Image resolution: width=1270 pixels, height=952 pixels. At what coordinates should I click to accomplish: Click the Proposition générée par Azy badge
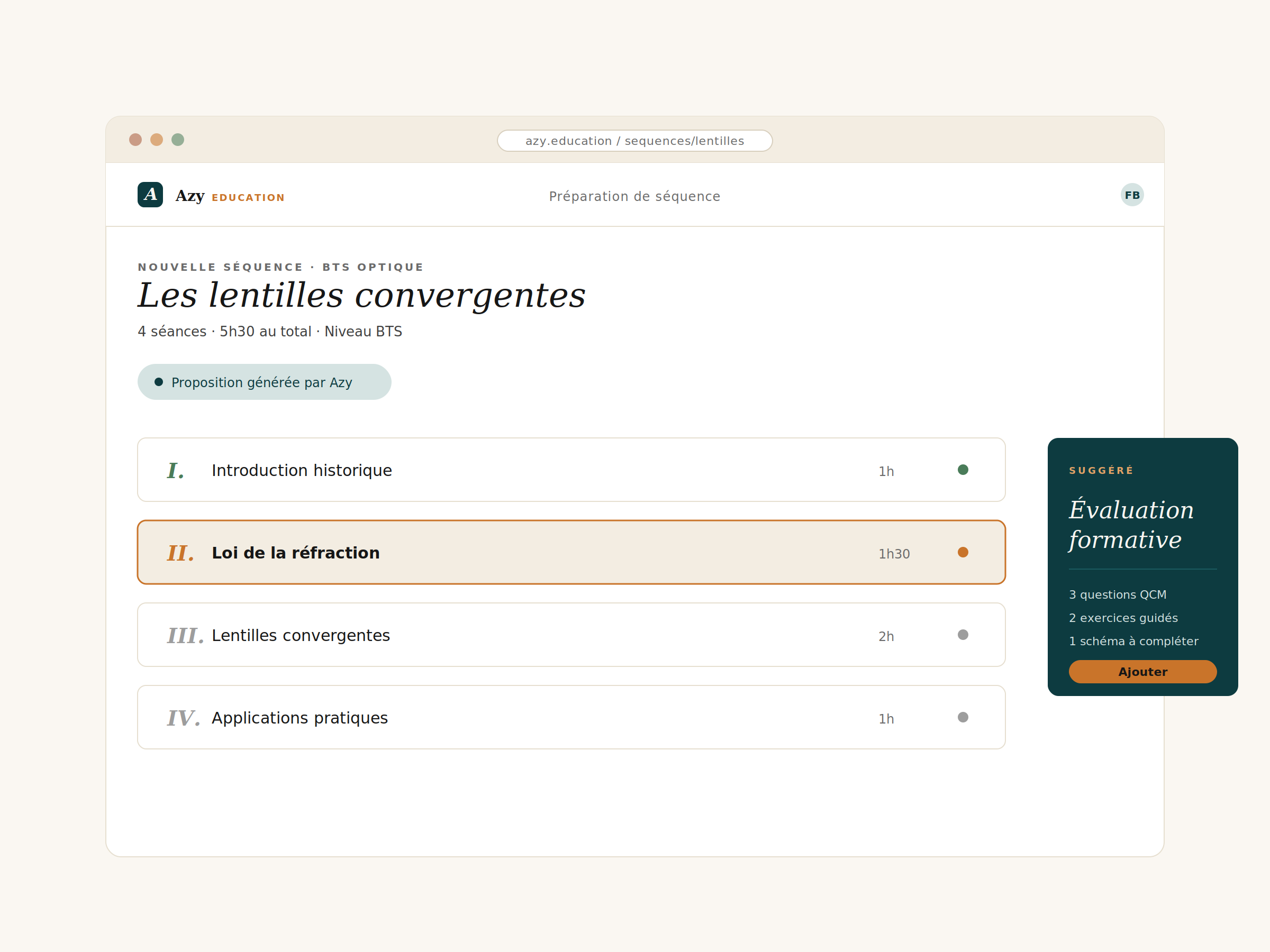click(265, 382)
